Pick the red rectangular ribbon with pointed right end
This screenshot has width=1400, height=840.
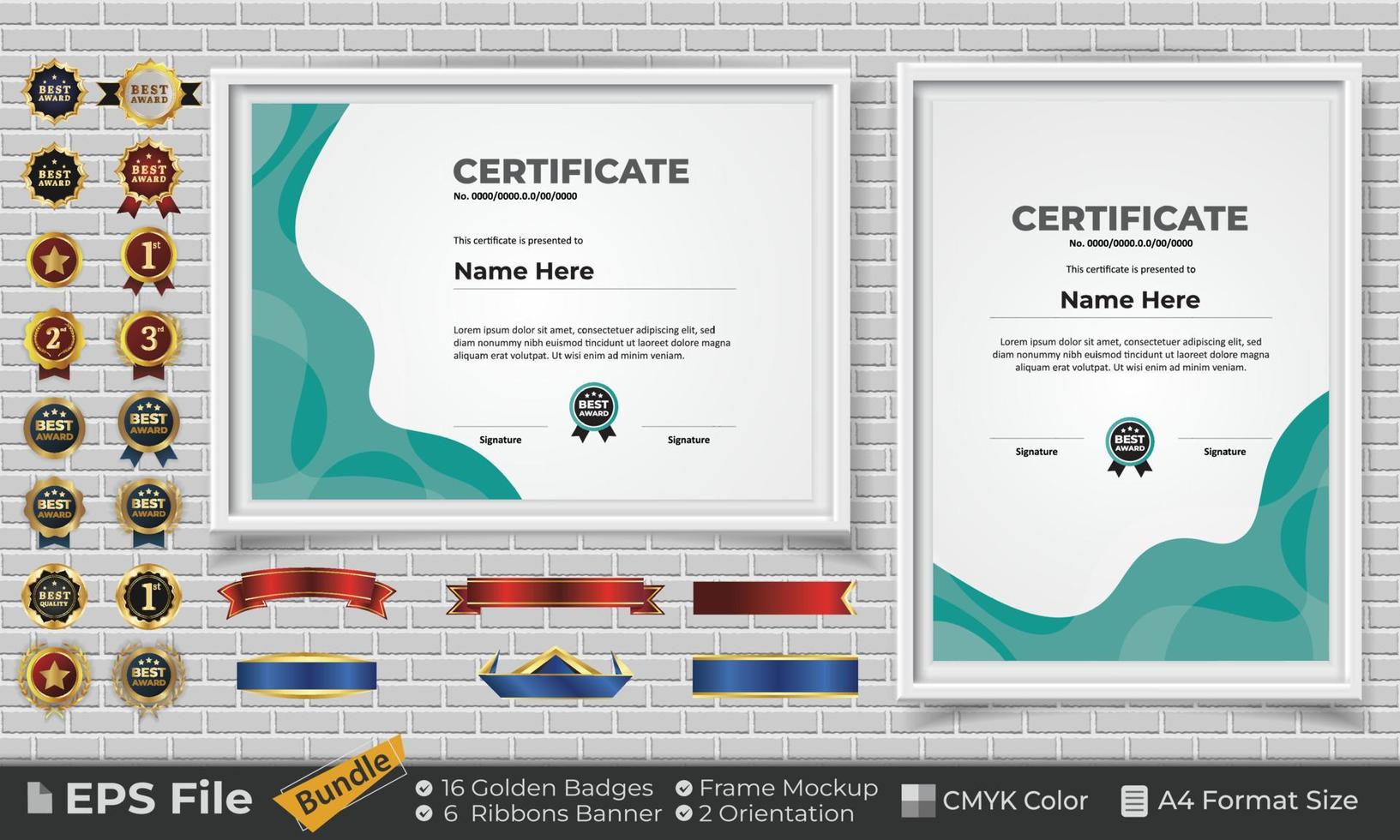click(774, 597)
